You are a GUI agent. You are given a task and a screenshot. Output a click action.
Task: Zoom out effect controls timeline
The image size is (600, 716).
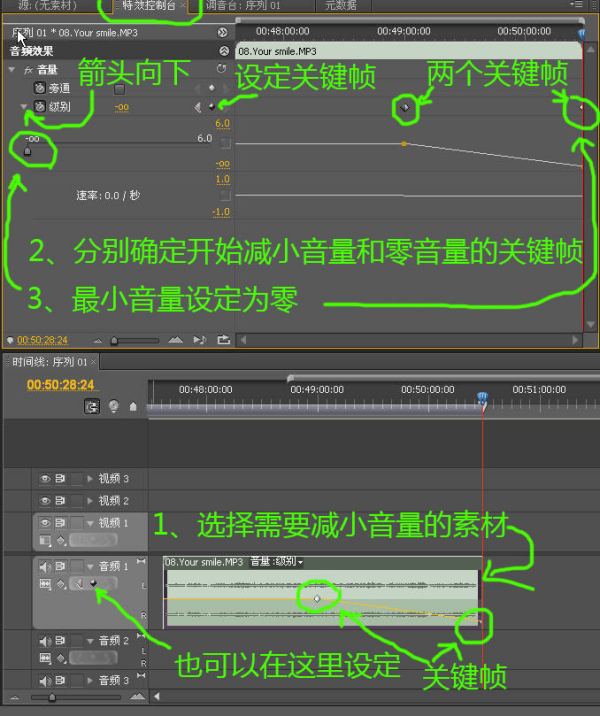click(98, 341)
